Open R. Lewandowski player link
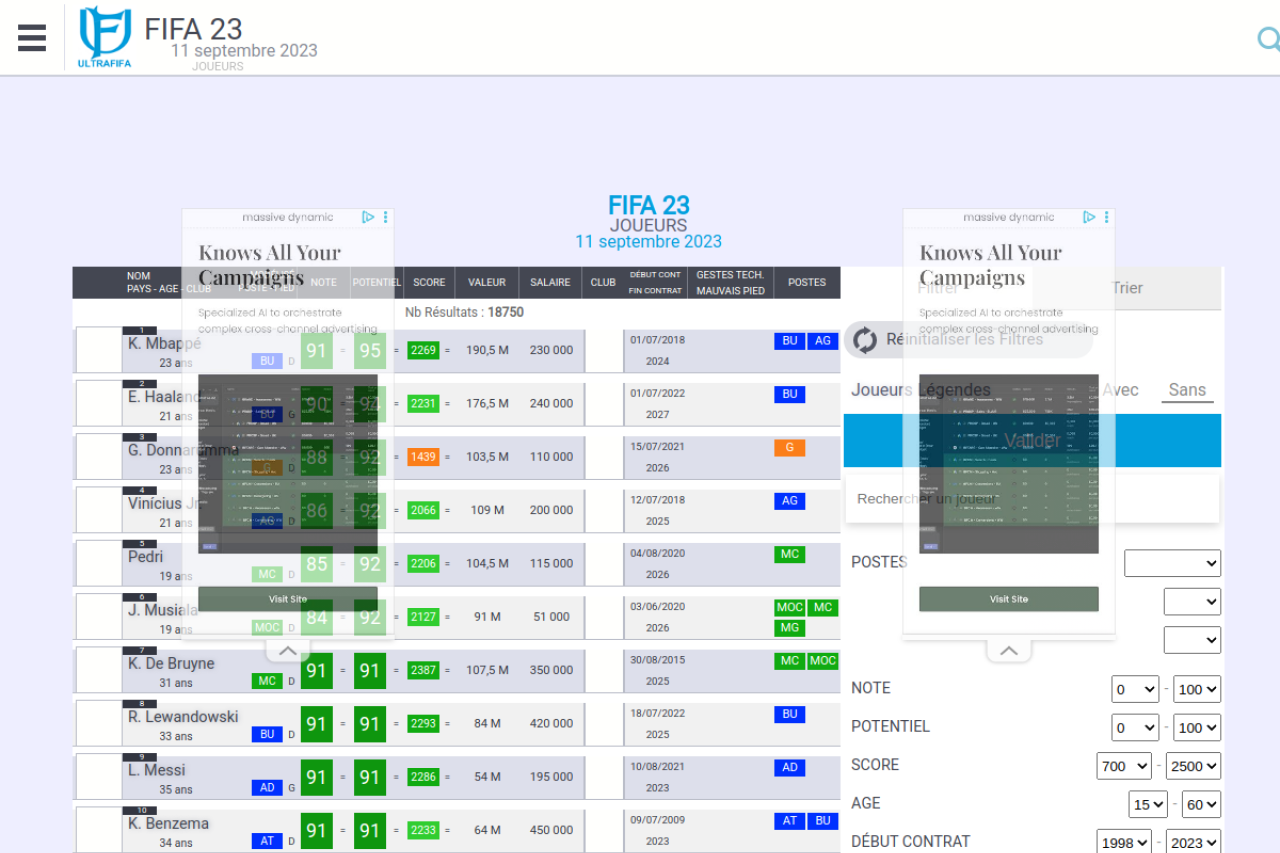This screenshot has height=853, width=1280. coord(183,717)
